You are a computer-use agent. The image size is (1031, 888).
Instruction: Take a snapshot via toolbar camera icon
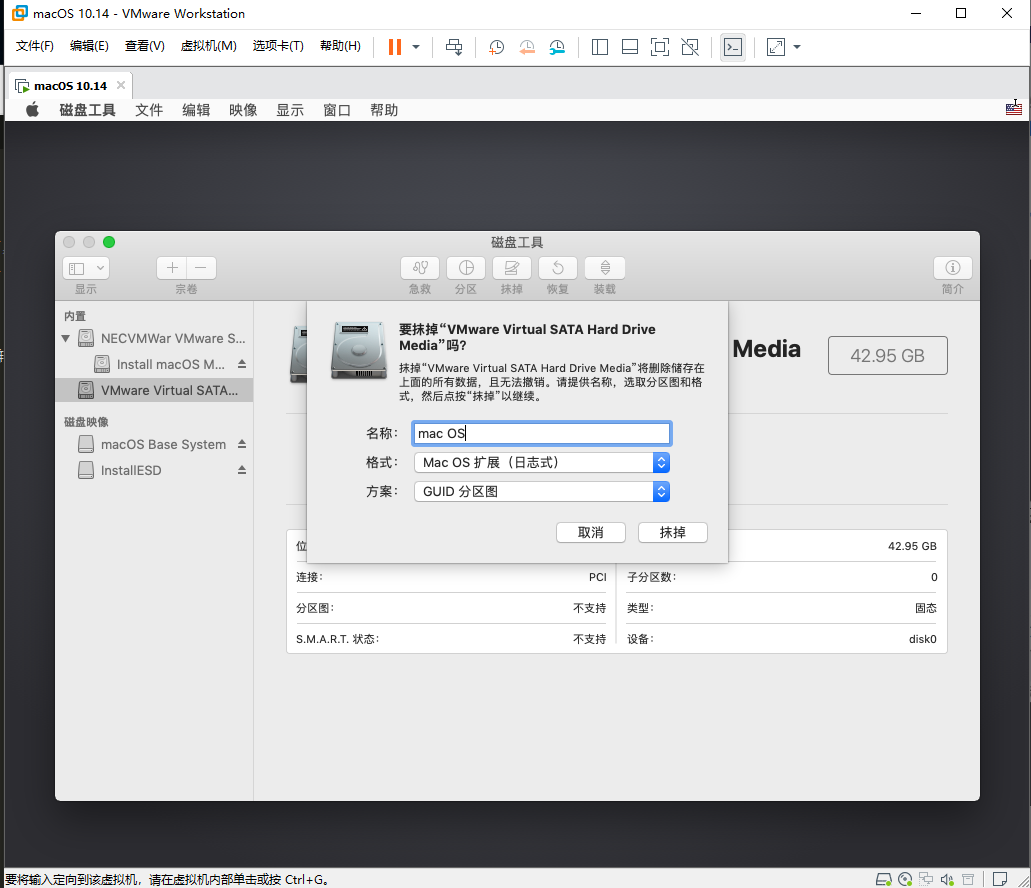click(x=496, y=47)
